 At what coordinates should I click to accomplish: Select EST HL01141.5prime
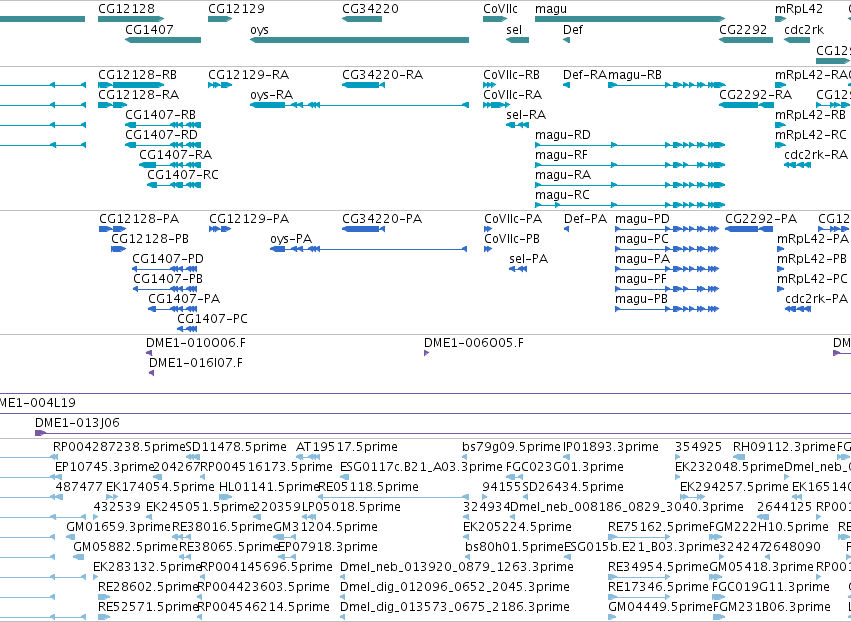point(269,487)
